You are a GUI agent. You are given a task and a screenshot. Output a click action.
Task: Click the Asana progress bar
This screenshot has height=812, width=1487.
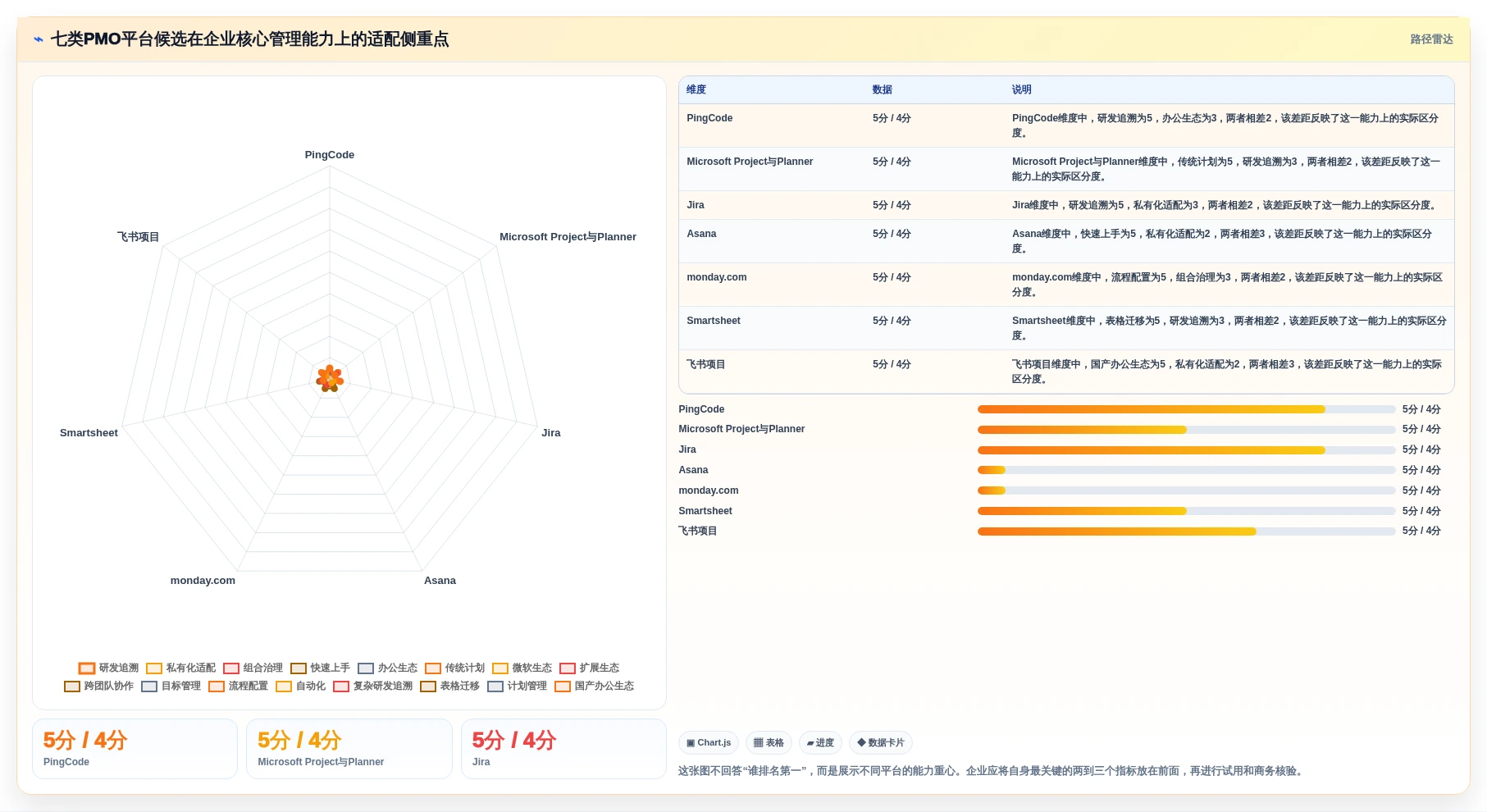pos(1186,470)
